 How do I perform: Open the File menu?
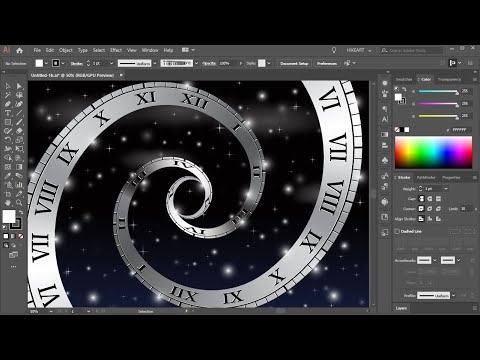37,50
